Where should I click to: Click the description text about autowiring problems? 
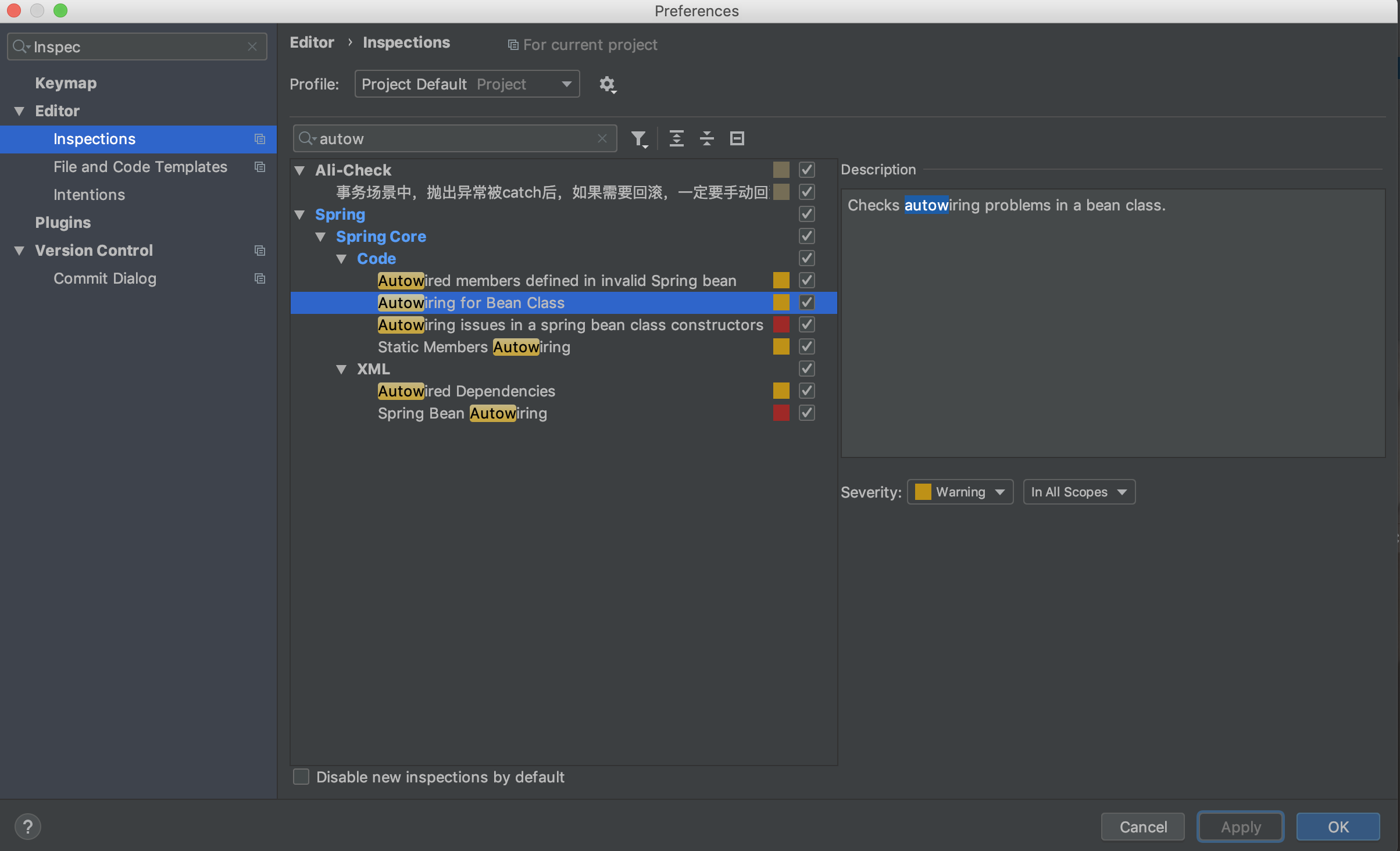[x=1006, y=205]
